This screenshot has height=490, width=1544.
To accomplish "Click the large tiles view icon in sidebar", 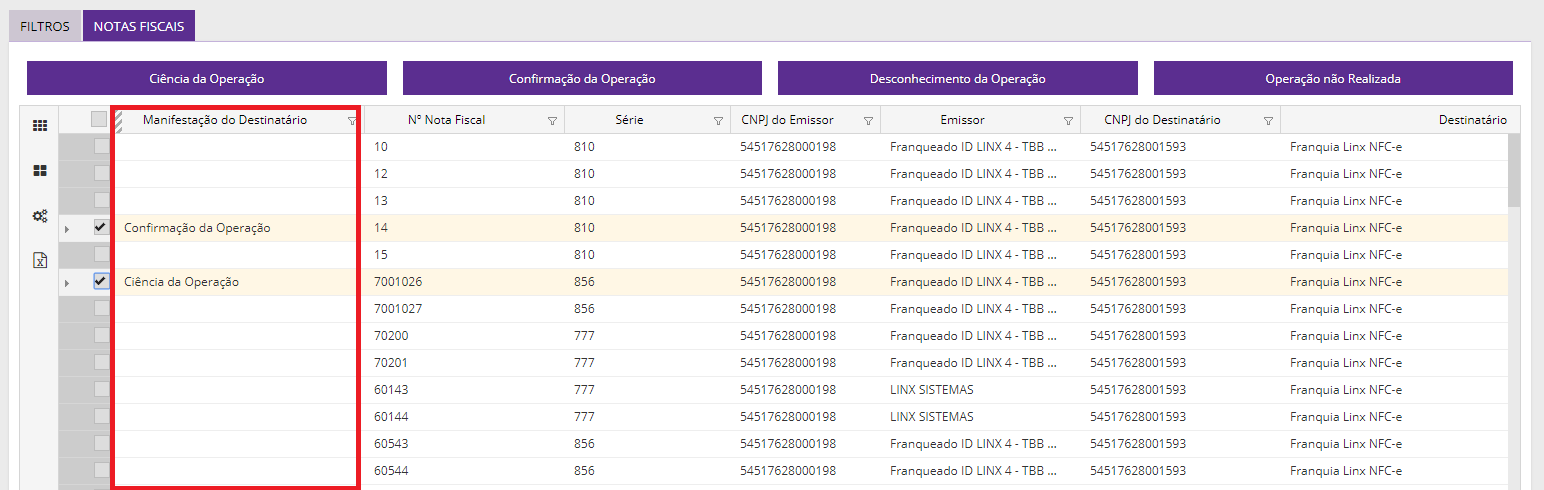I will 40,171.
